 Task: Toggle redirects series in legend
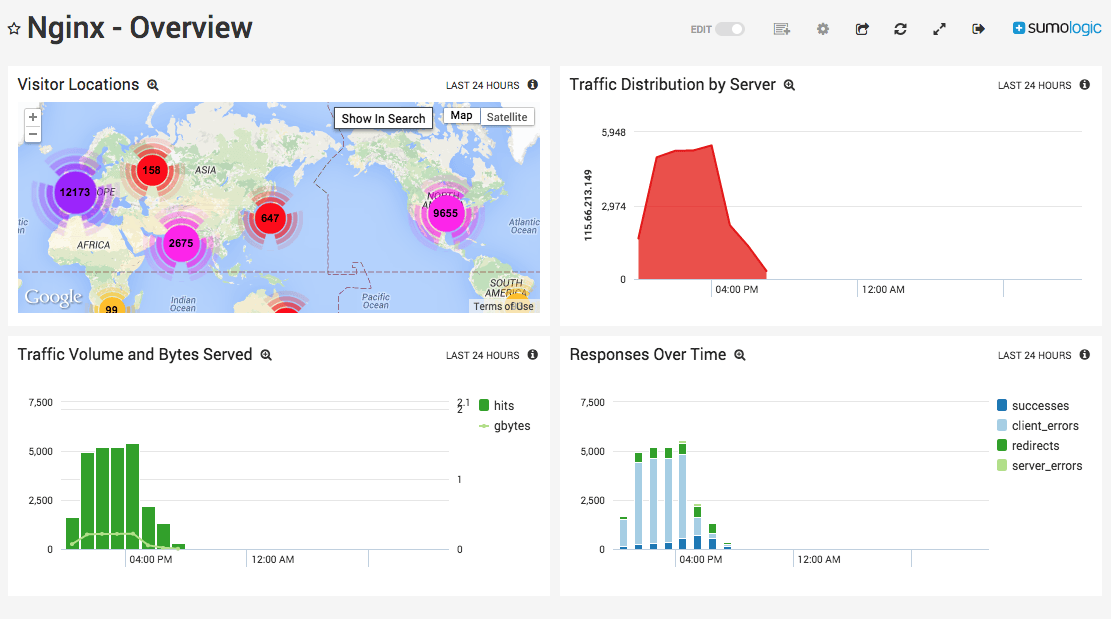(x=1028, y=445)
